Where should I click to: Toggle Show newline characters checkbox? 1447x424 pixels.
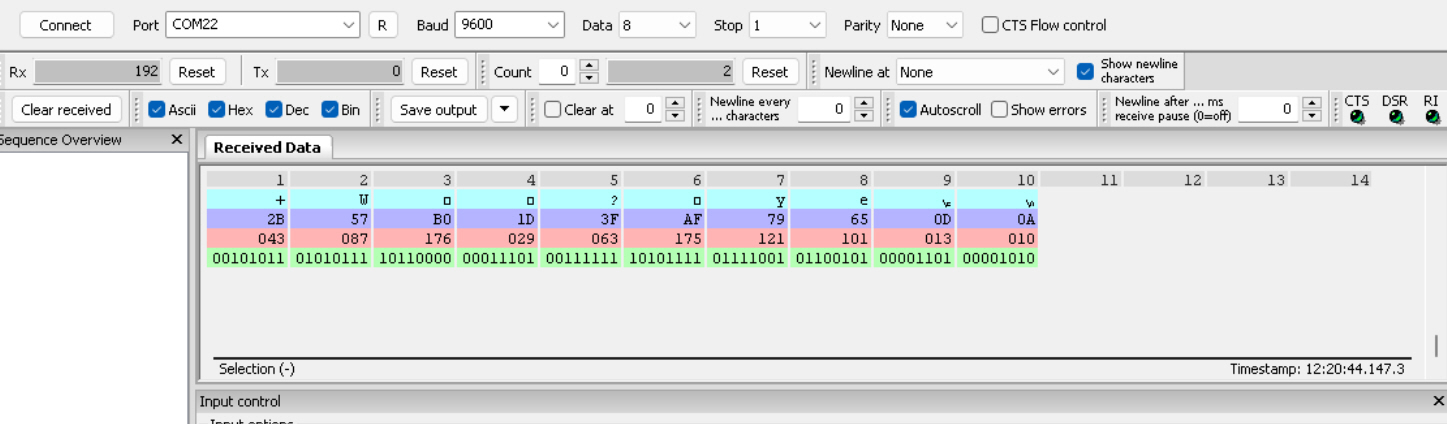[x=1085, y=72]
